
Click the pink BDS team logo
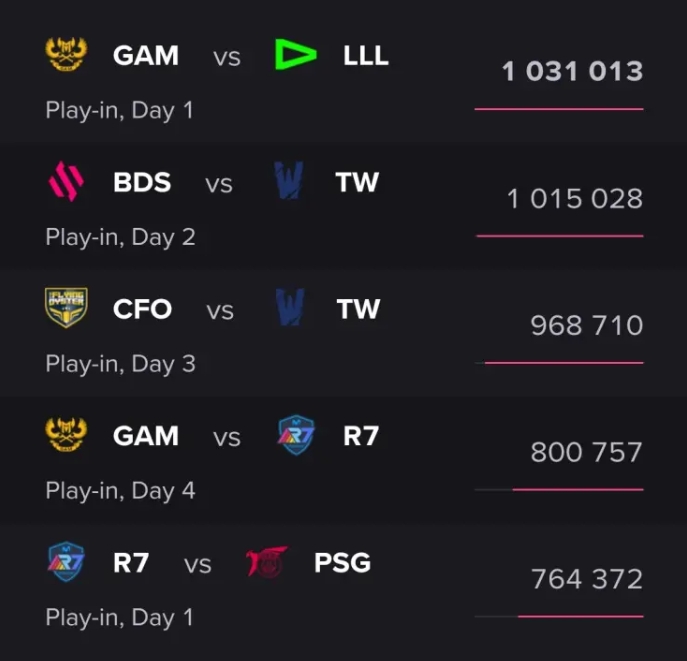[66, 182]
